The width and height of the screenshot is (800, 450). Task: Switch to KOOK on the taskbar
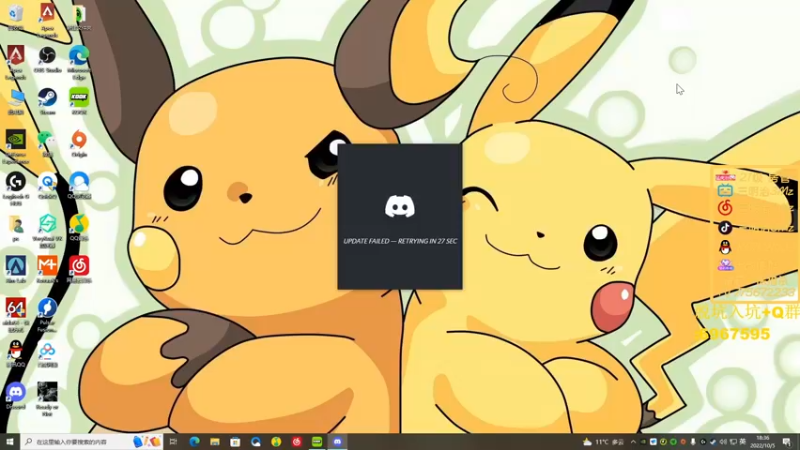(317, 442)
